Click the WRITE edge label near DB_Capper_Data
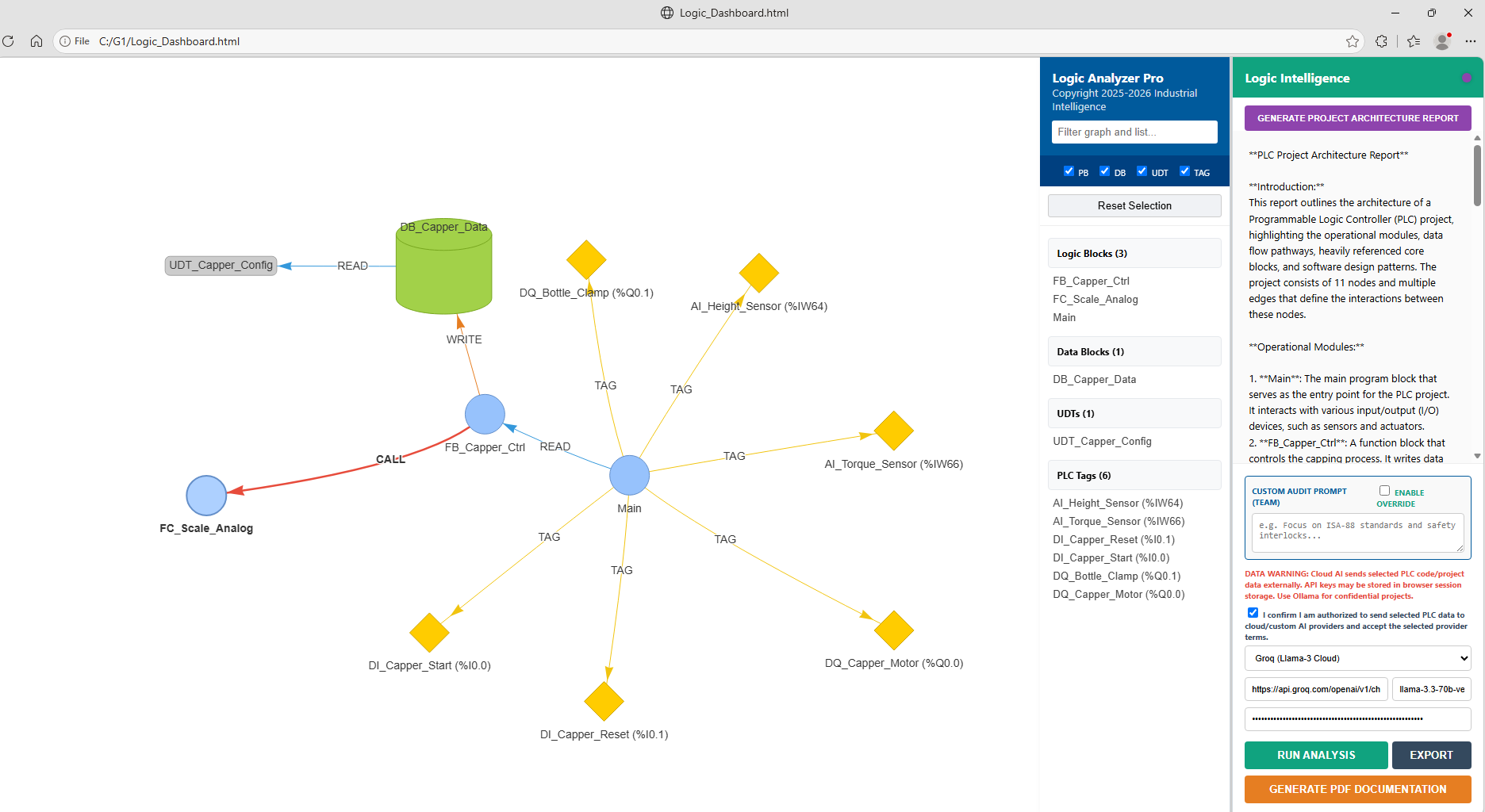This screenshot has width=1485, height=812. click(x=464, y=339)
